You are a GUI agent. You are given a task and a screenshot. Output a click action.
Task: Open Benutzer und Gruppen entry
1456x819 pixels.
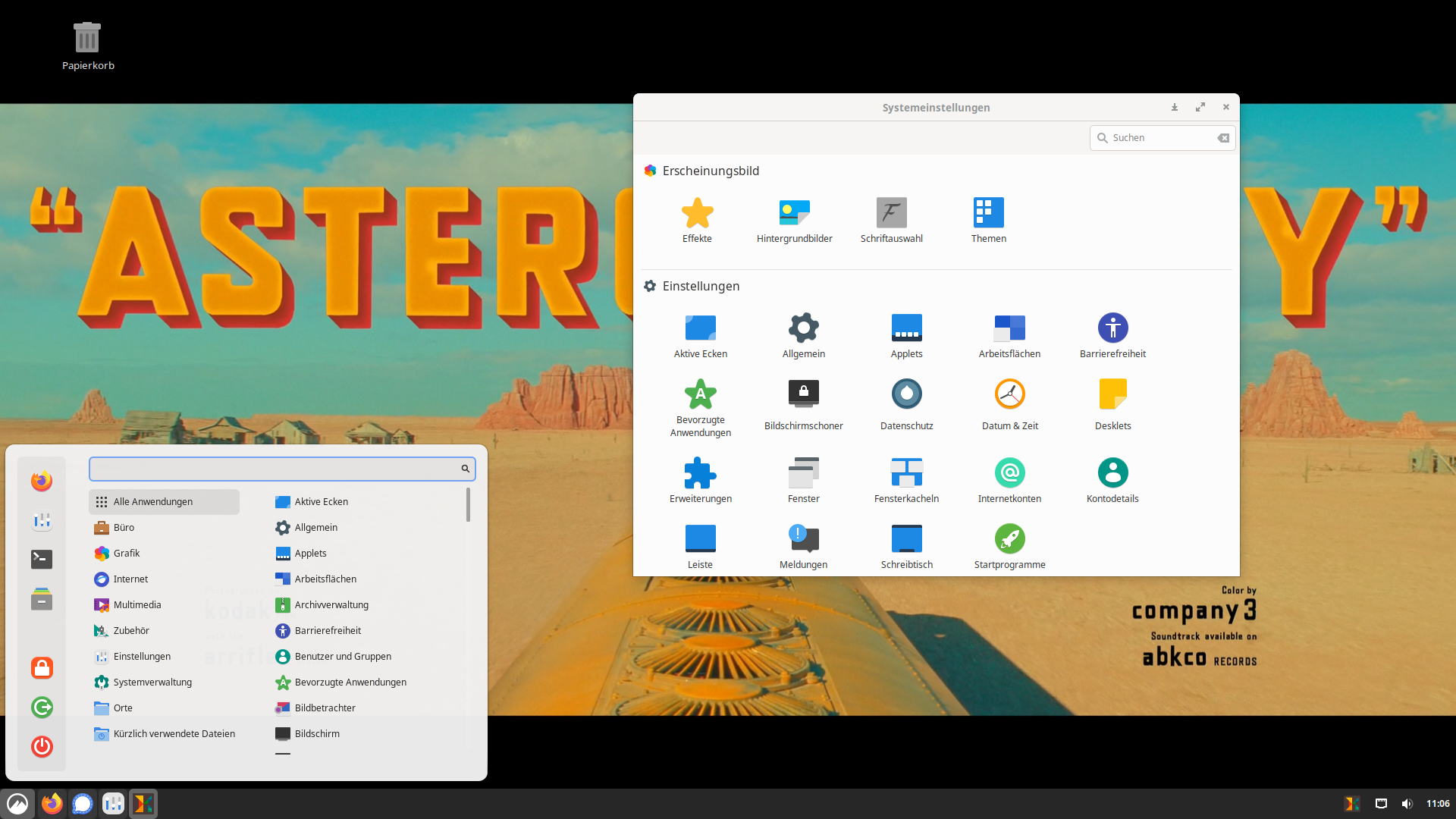click(343, 657)
